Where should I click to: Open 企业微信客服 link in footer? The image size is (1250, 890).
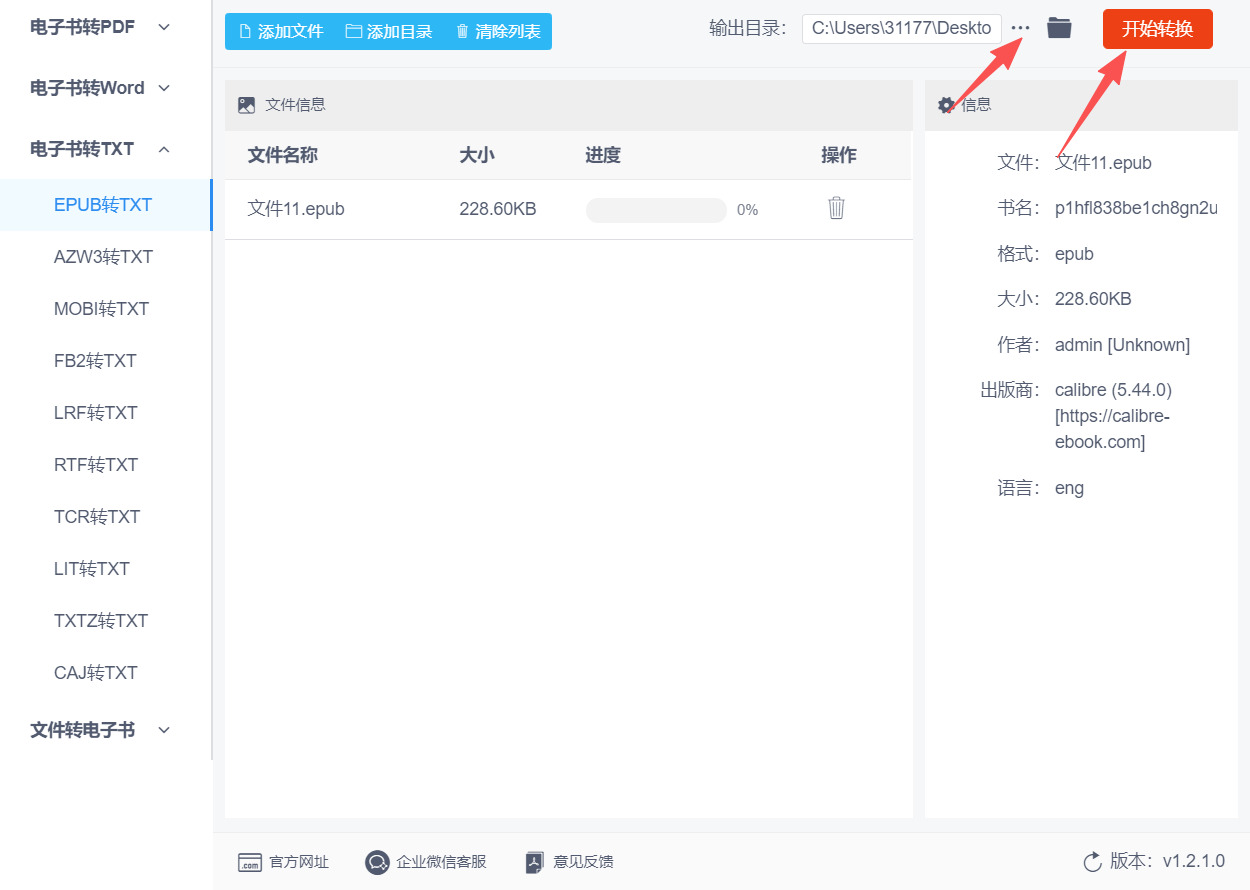pos(441,862)
